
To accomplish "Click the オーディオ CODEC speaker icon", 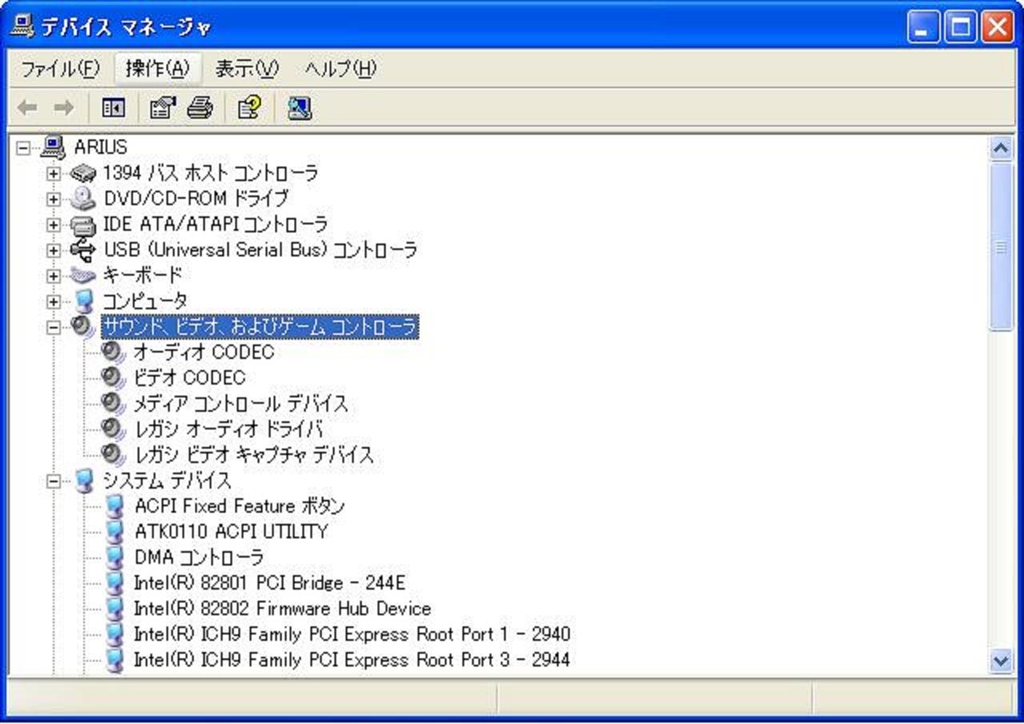I will (114, 353).
